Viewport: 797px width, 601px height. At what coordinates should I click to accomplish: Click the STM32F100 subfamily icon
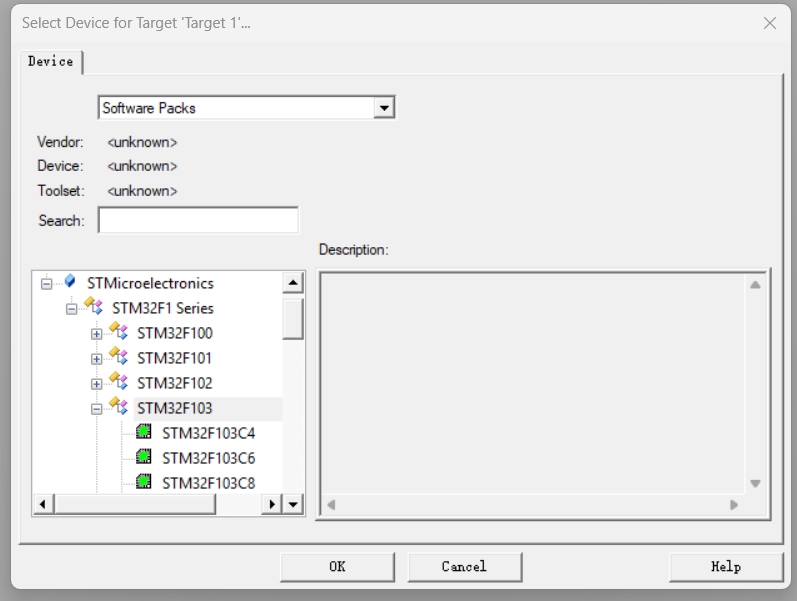(118, 332)
